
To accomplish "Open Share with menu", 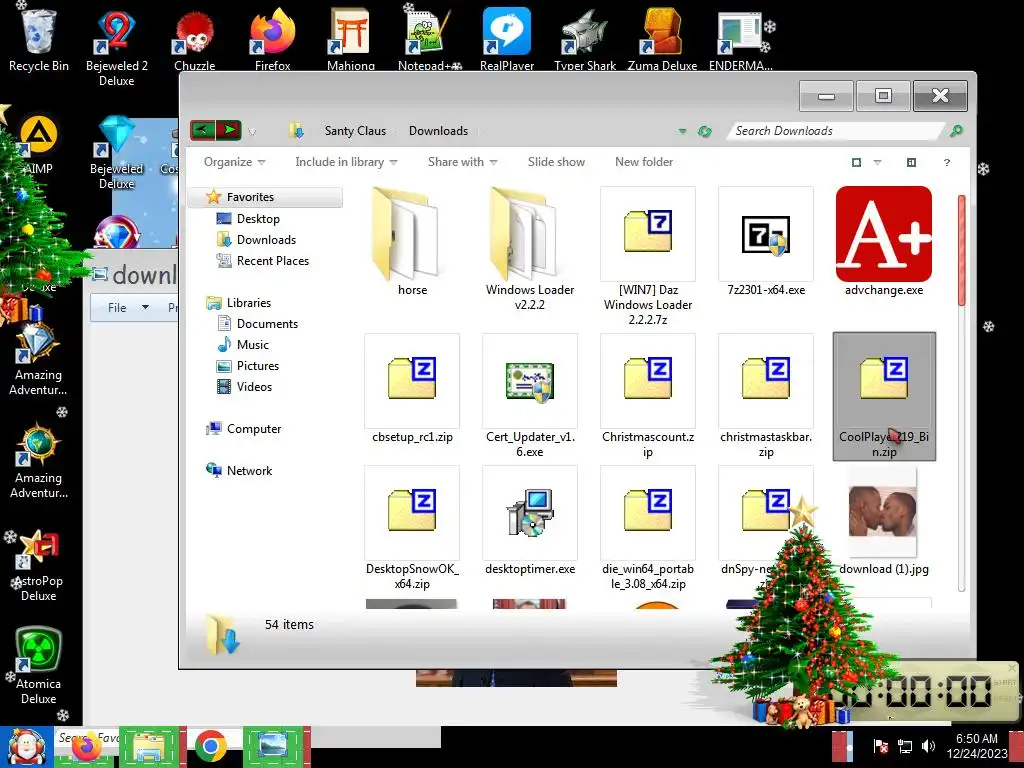I will coord(462,162).
